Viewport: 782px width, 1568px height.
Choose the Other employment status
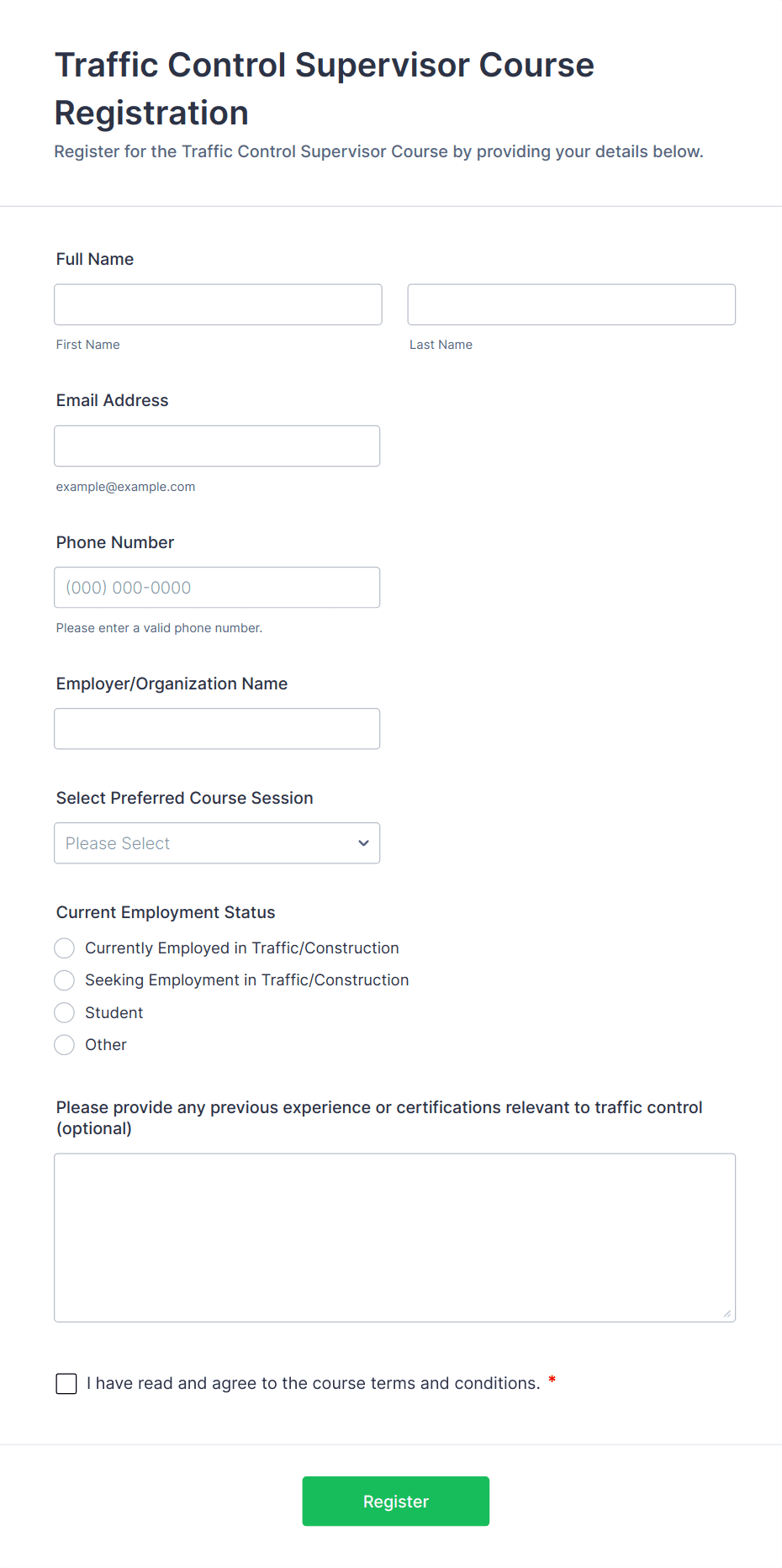tap(65, 1045)
